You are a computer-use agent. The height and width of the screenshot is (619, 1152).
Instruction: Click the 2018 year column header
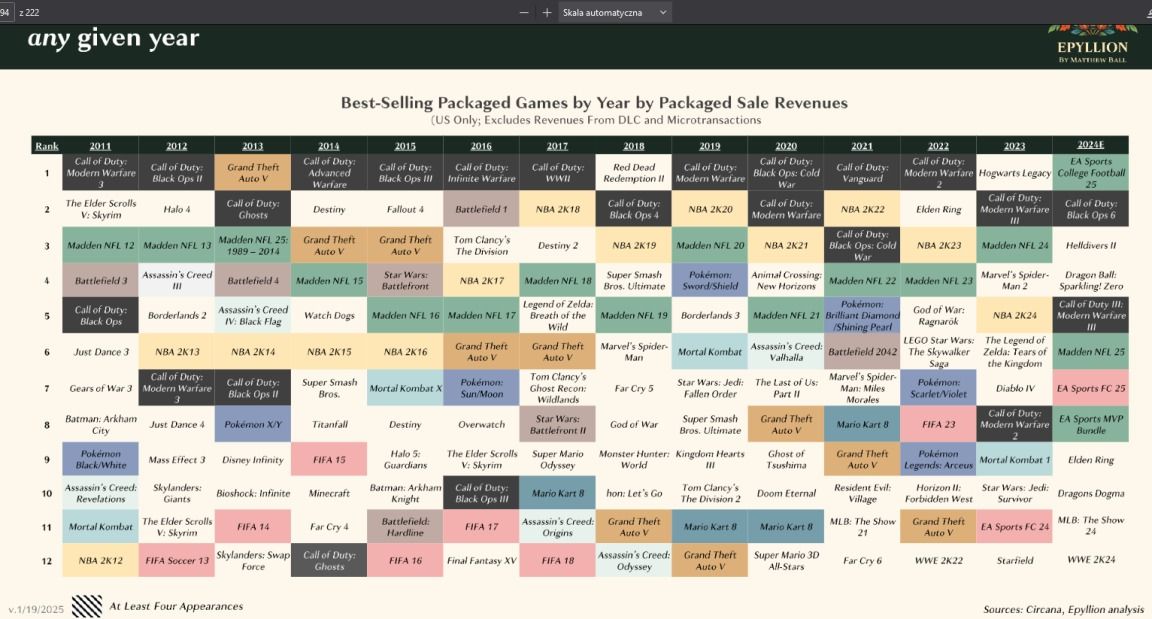(x=633, y=146)
